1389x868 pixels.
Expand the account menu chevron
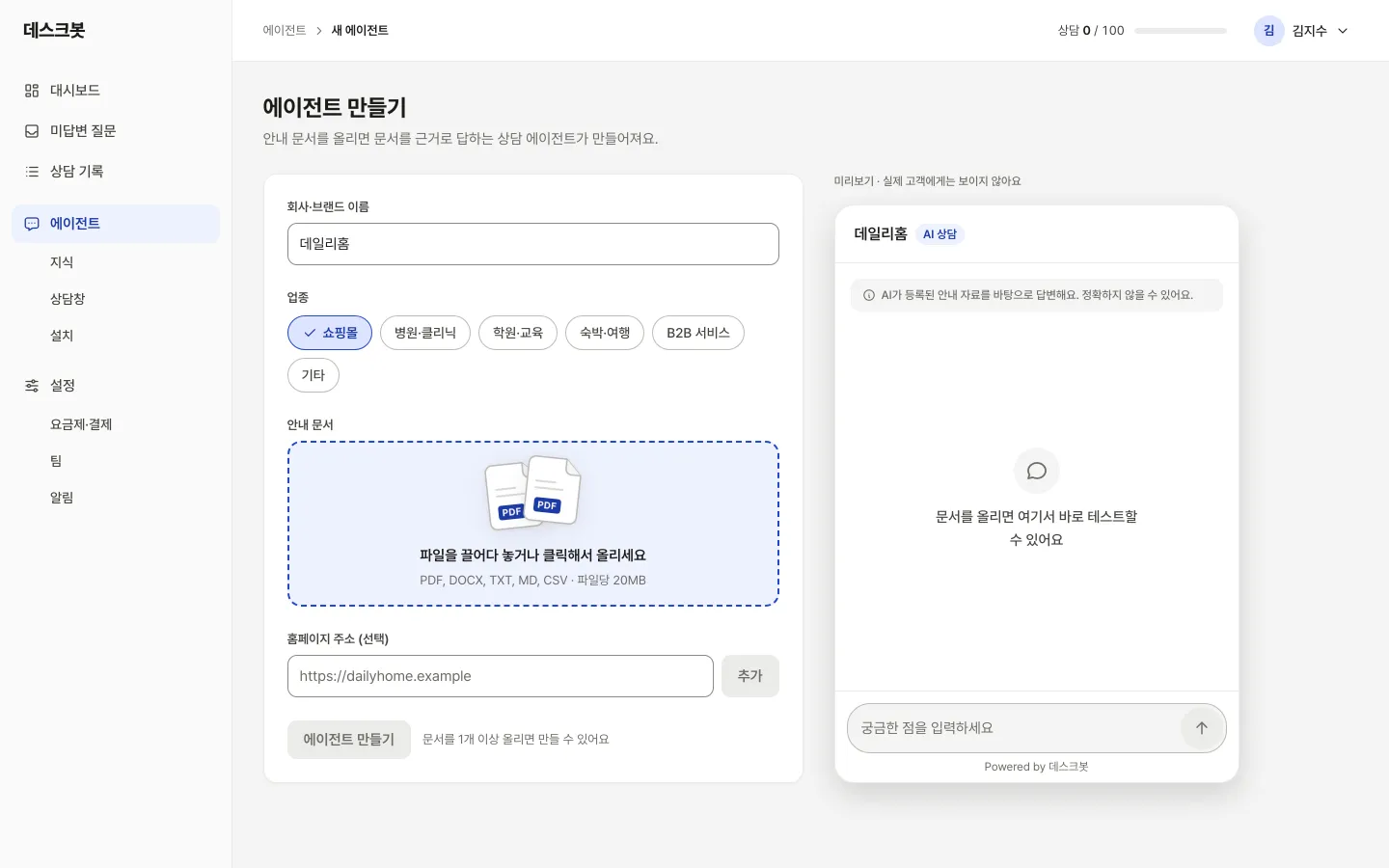point(1343,31)
